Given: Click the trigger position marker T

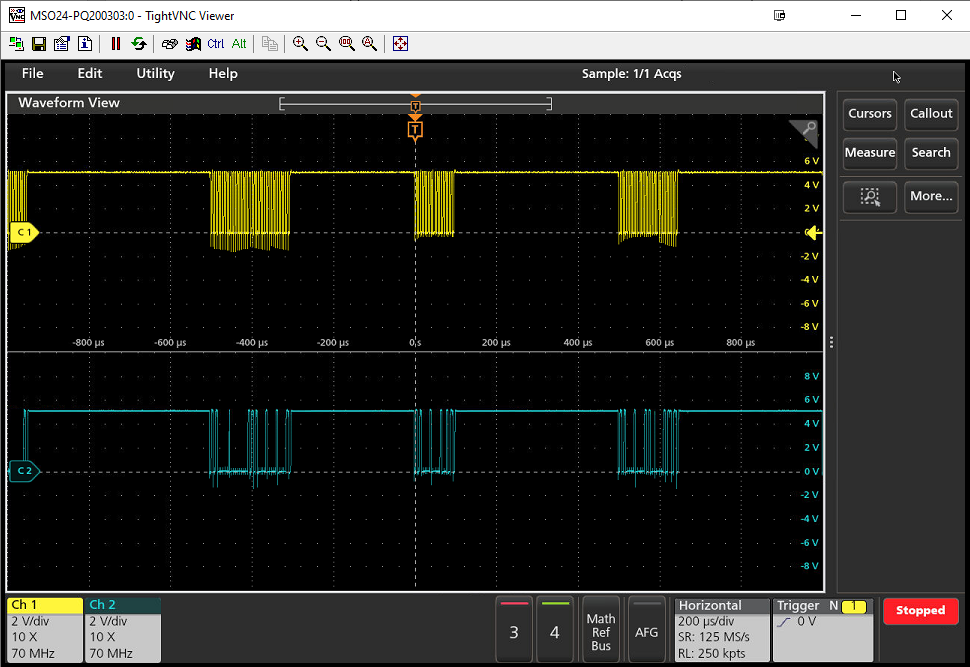Looking at the screenshot, I should [415, 129].
